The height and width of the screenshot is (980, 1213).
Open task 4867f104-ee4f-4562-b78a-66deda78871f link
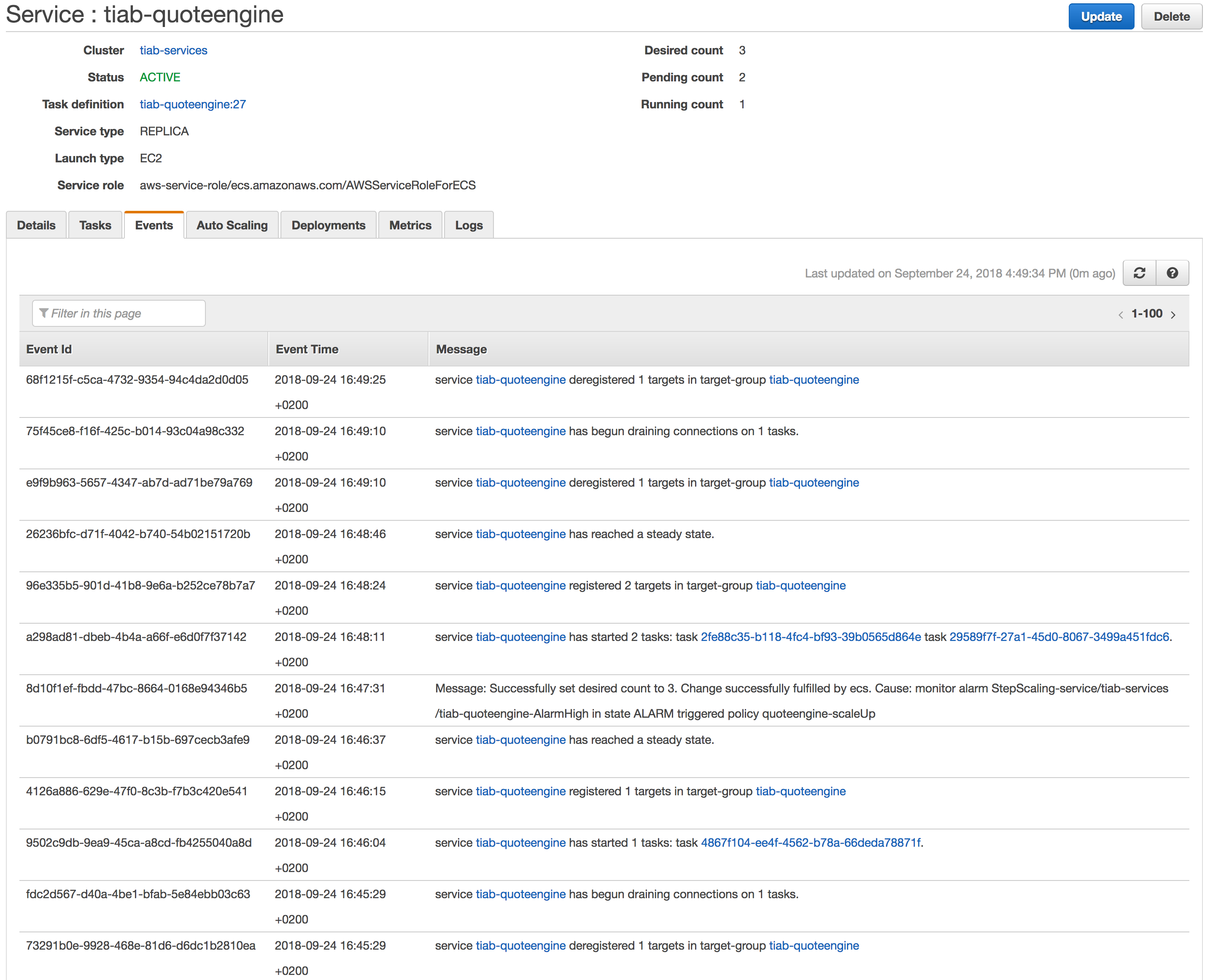coord(811,843)
